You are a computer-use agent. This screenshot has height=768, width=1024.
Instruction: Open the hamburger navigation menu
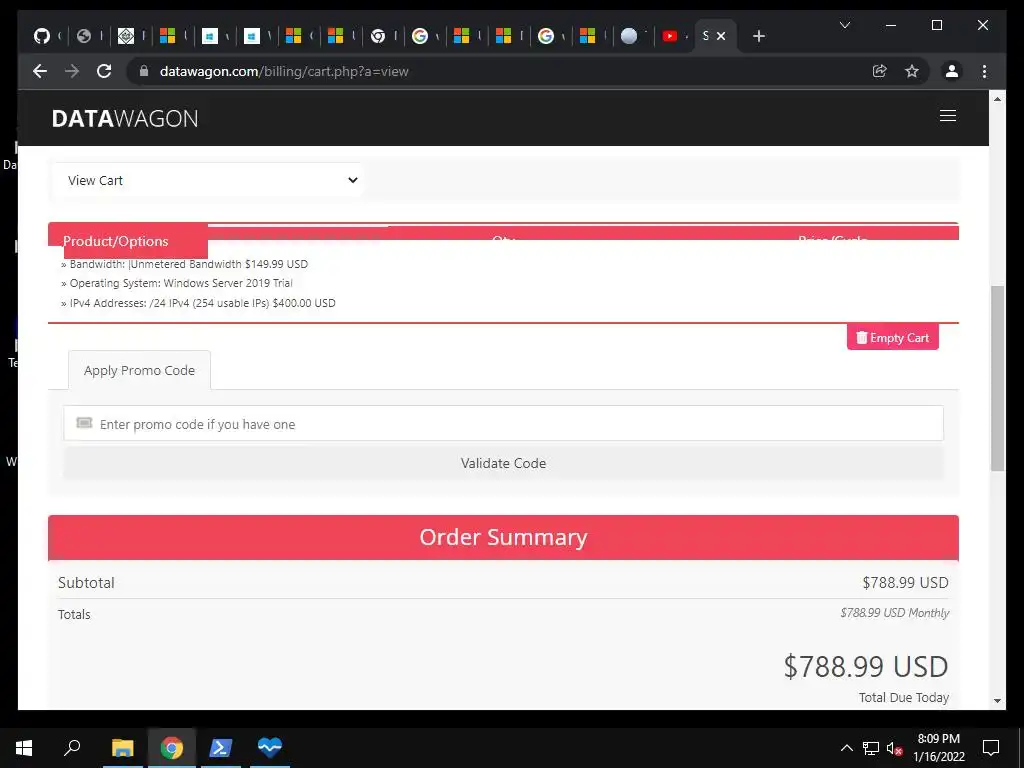tap(948, 116)
